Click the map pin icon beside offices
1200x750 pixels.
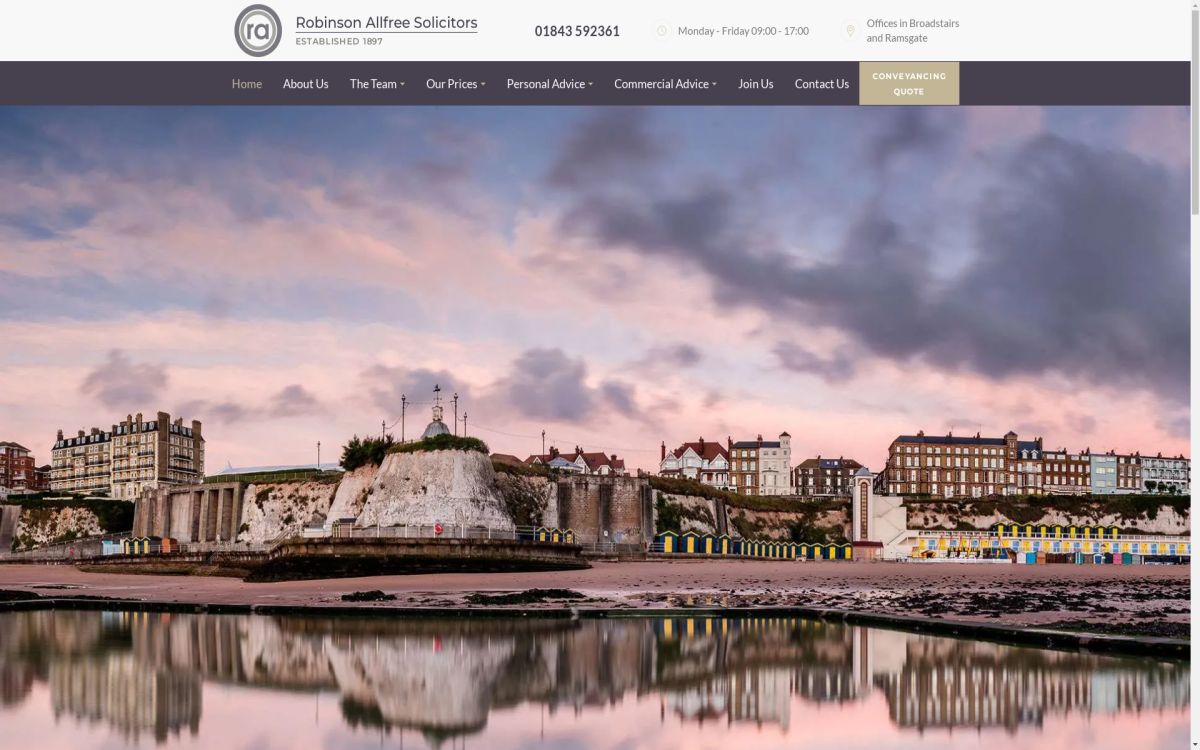pyautogui.click(x=850, y=31)
